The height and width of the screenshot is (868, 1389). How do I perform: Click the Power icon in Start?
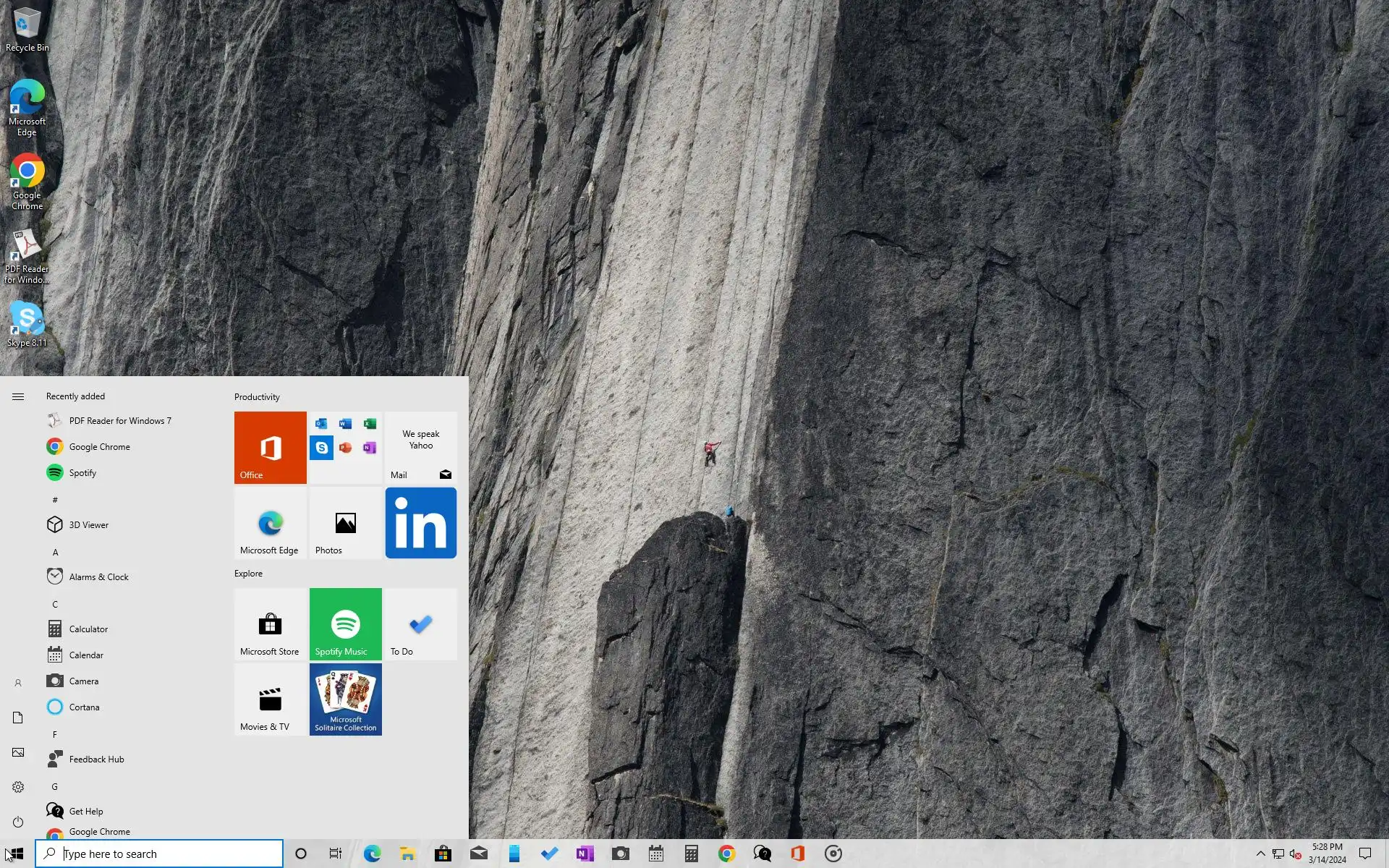point(18,822)
